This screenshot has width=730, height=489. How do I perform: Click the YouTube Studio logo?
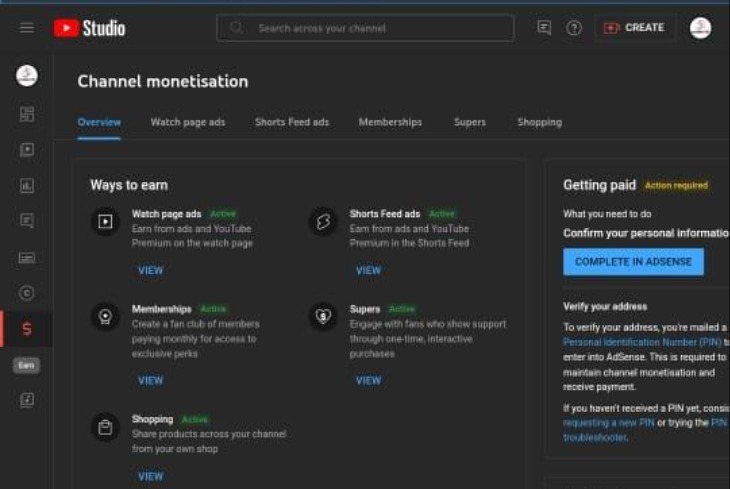[x=89, y=28]
